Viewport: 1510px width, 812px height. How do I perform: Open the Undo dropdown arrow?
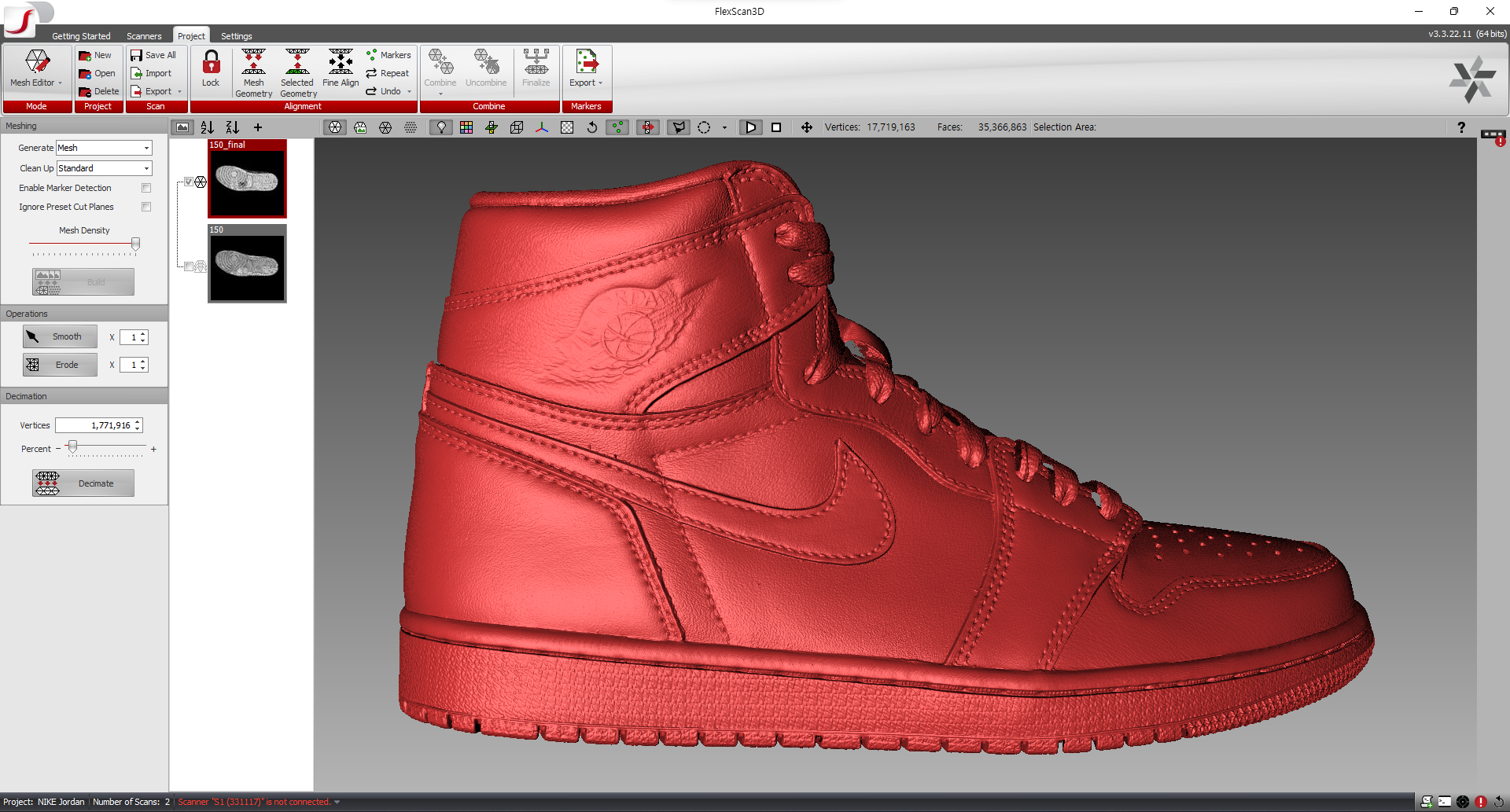(410, 92)
